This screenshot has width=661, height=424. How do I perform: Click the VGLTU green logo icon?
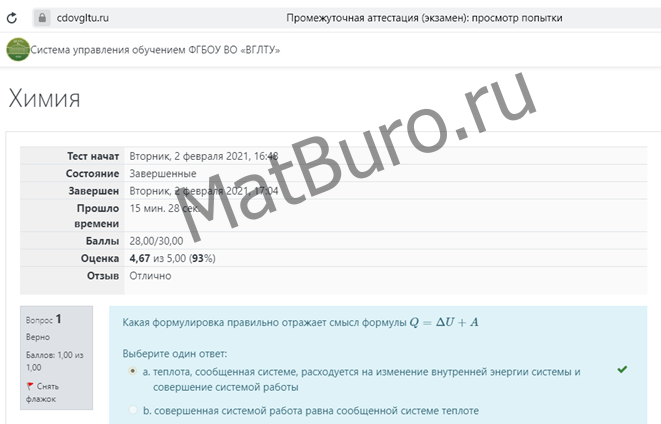18,50
